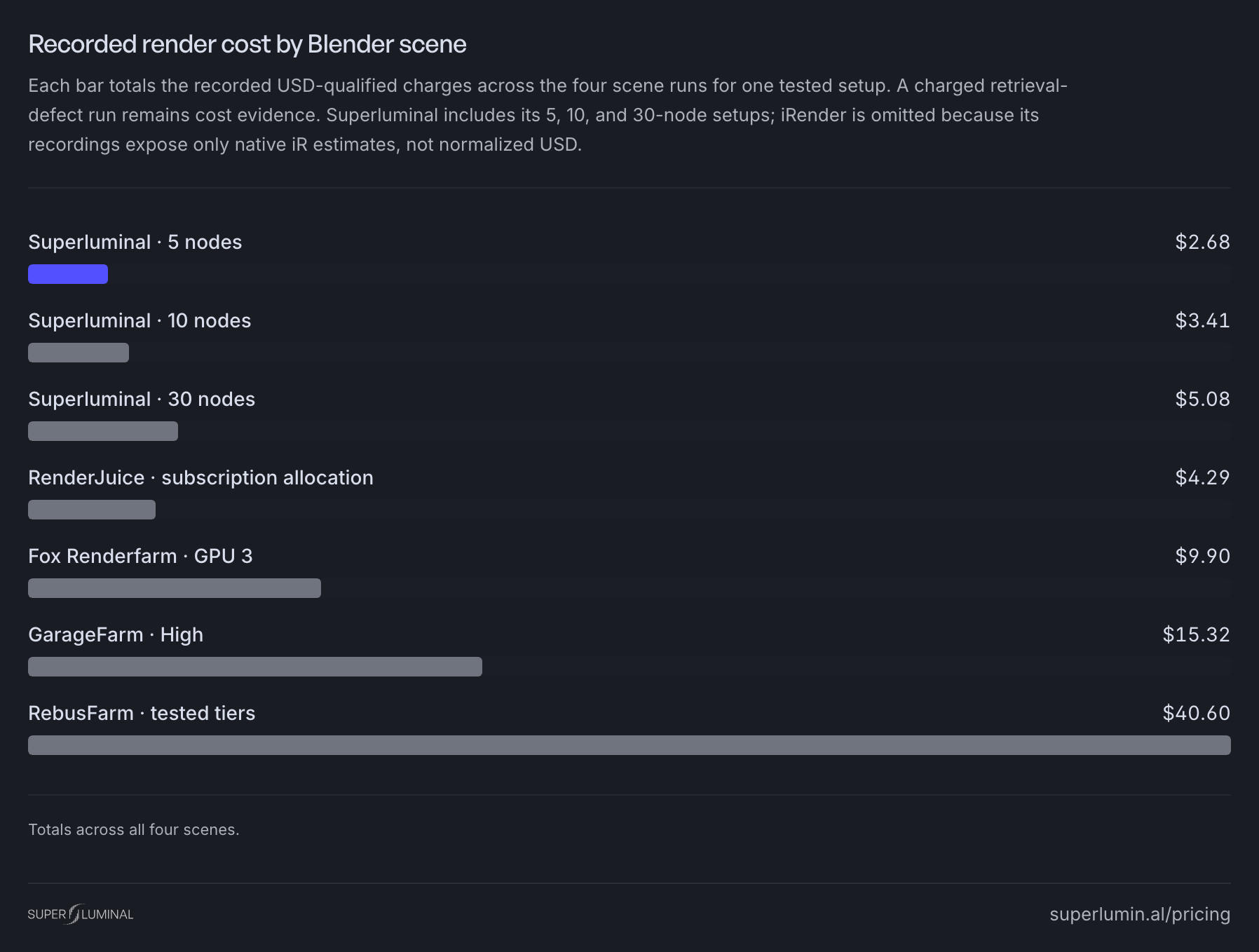Click the GarageFarm · High label
The width and height of the screenshot is (1259, 952).
tap(116, 634)
